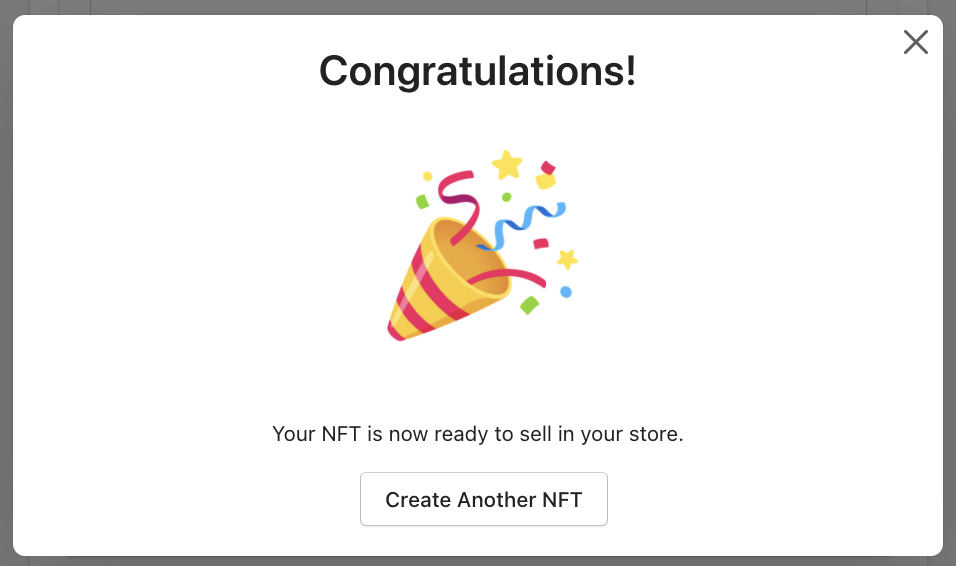The width and height of the screenshot is (956, 566).
Task: Click the small yellow star on the right
Action: [x=567, y=259]
